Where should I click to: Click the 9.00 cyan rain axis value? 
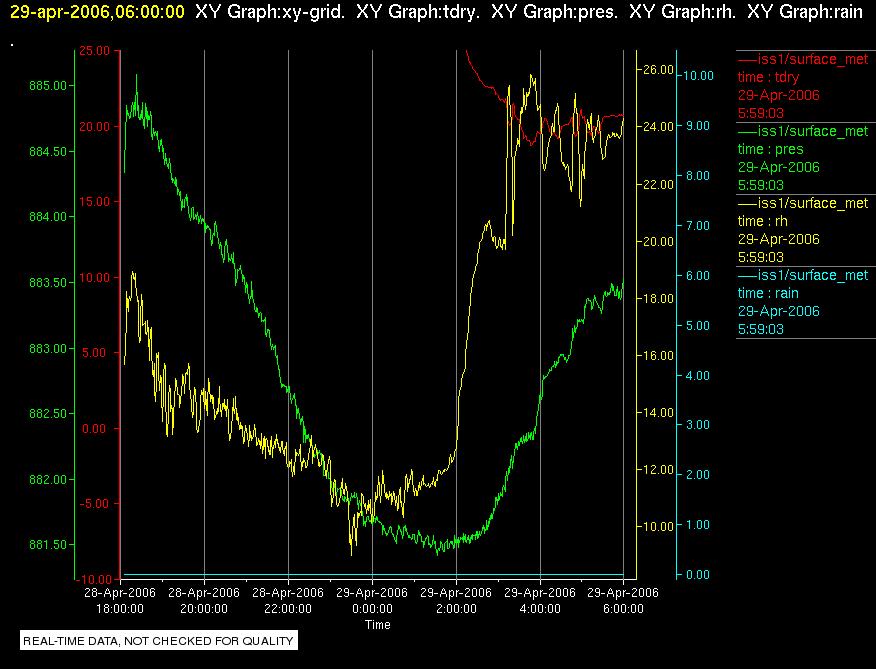click(698, 126)
